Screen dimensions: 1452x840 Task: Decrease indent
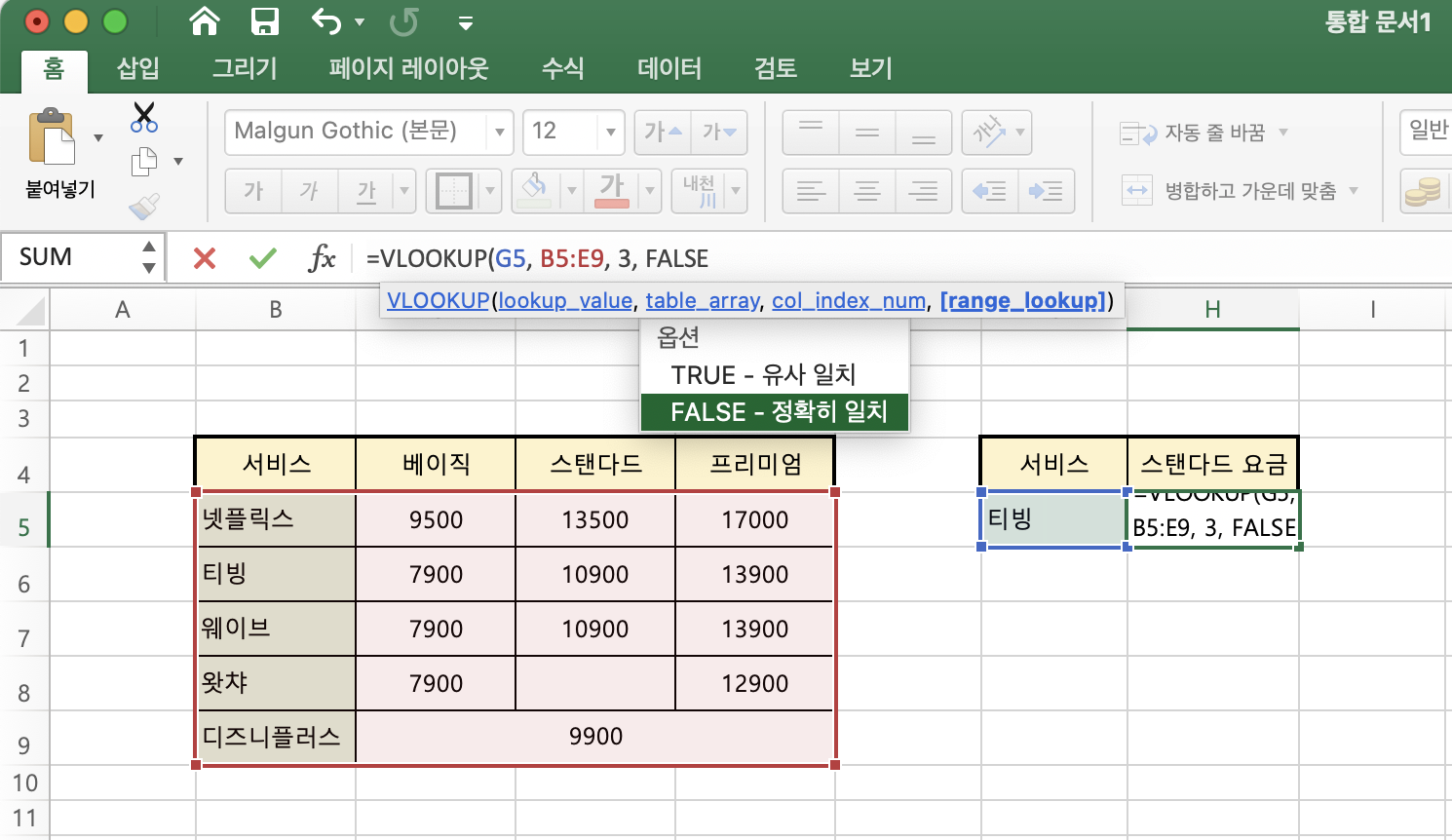pyautogui.click(x=989, y=191)
